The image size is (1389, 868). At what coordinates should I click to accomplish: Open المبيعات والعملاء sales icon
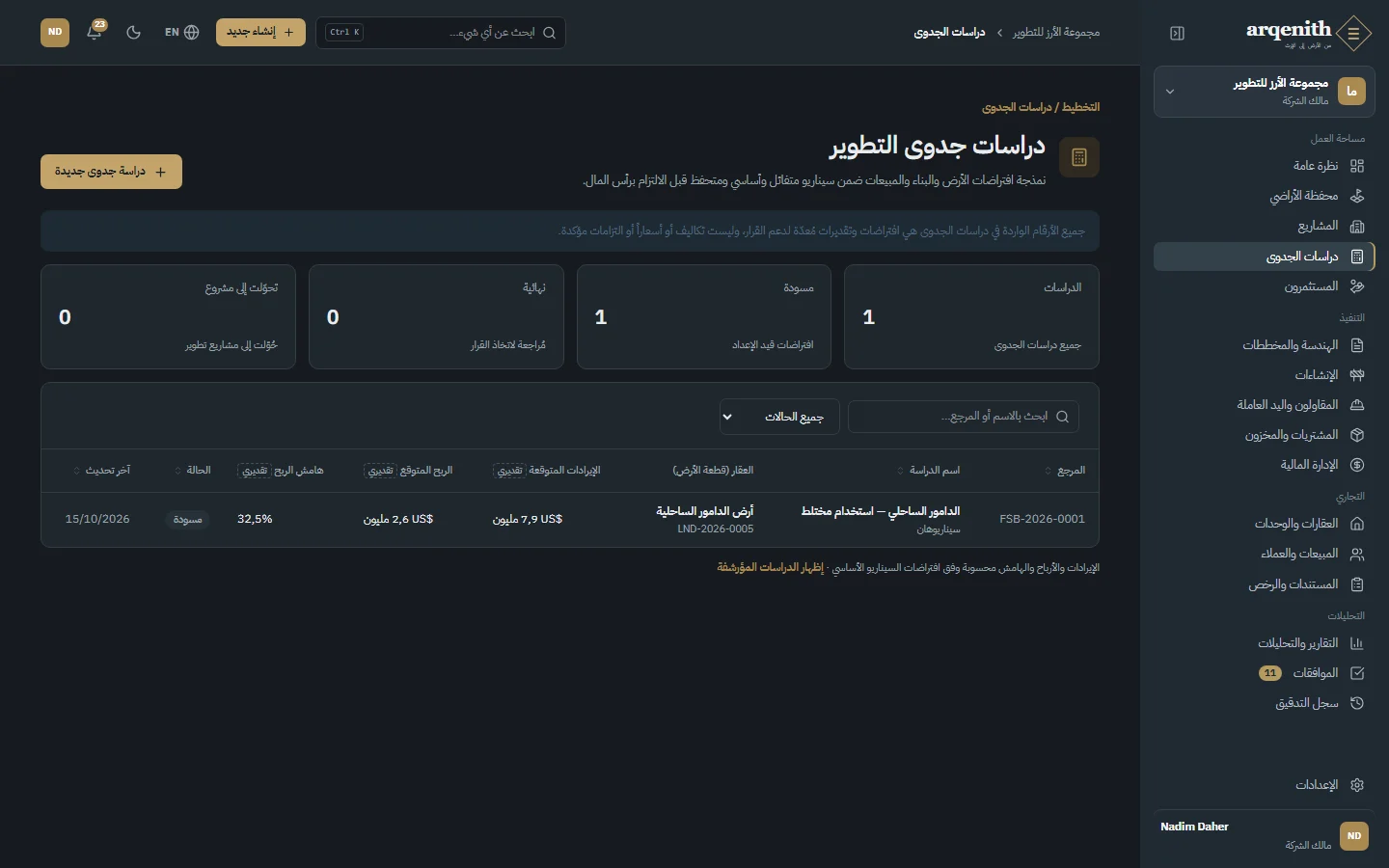1357,554
